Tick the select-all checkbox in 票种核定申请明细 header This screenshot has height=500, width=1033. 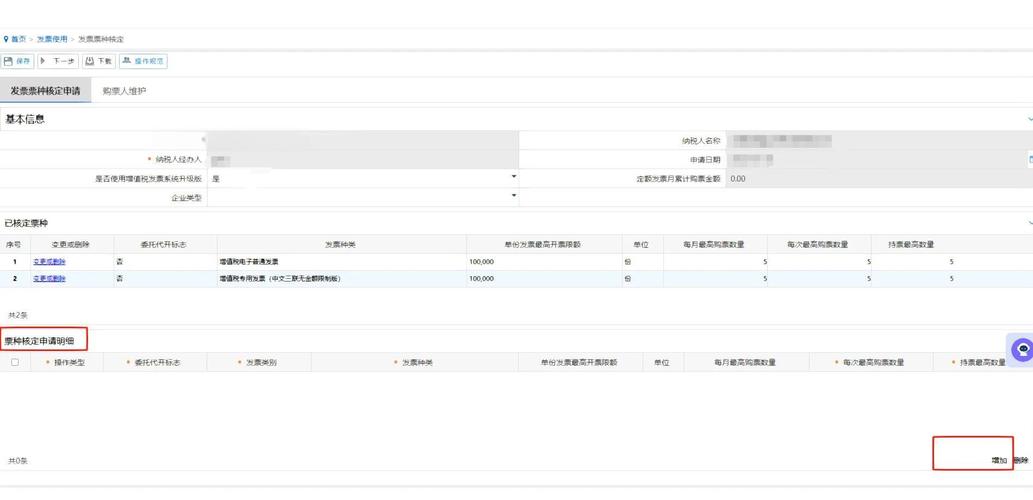click(14, 362)
